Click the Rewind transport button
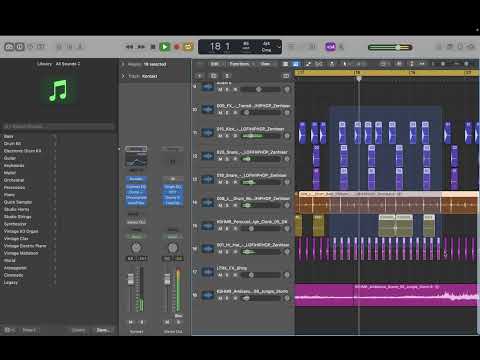The width and height of the screenshot is (480, 360). 129,47
